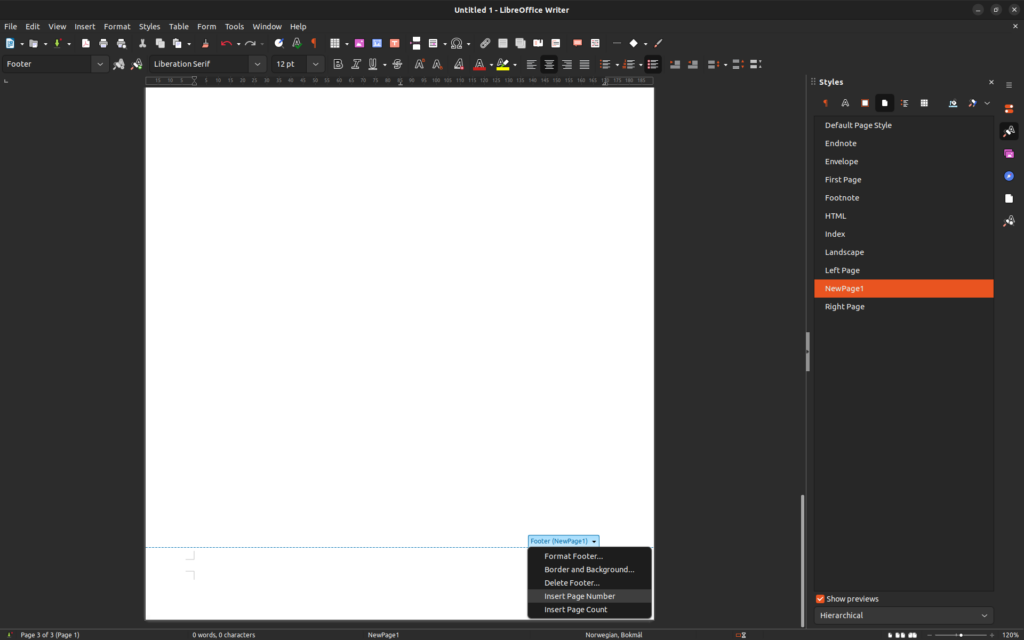
Task: Select the Landscape page style
Action: coord(844,252)
